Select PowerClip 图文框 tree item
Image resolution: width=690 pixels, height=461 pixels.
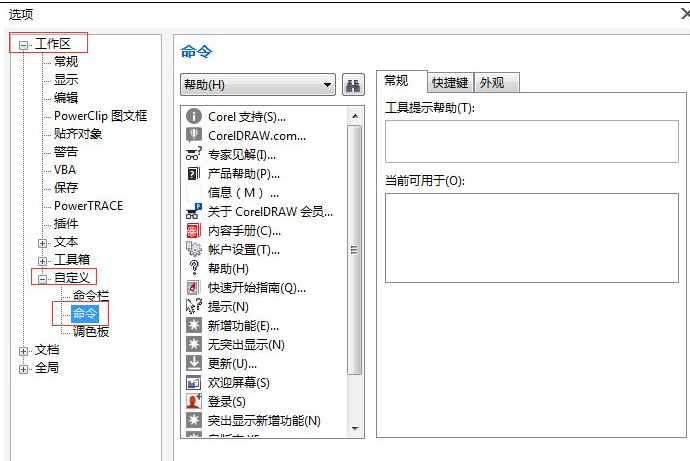coord(100,116)
